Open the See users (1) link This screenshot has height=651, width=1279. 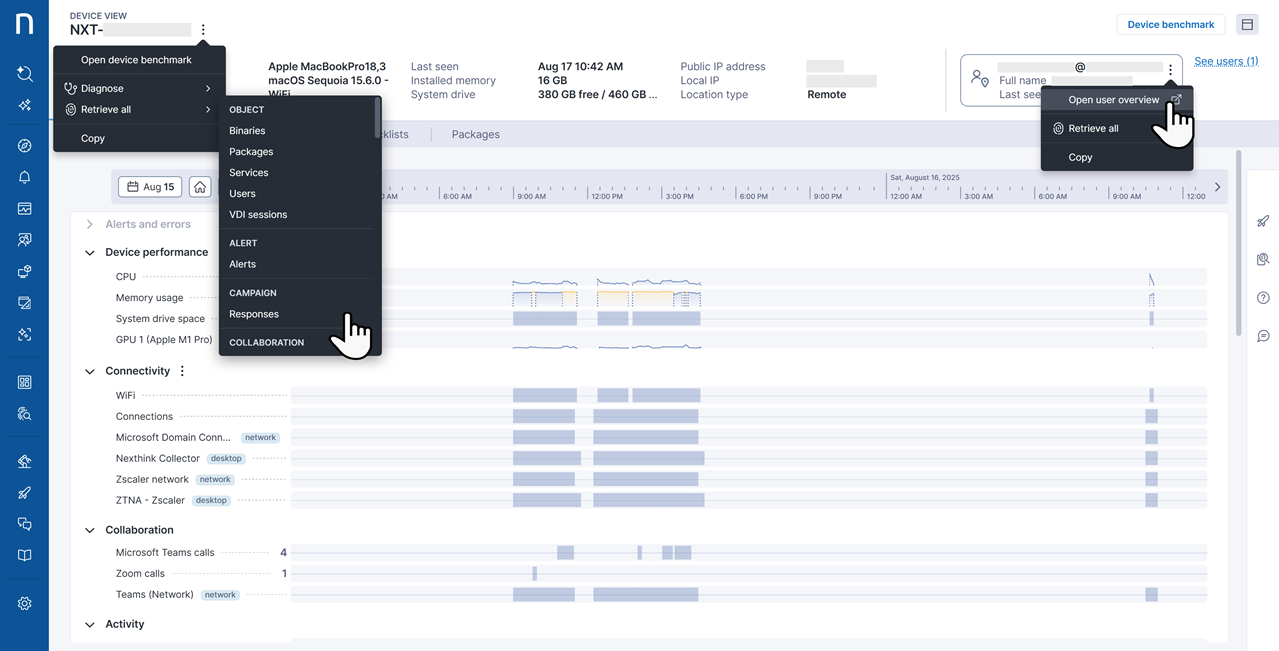pos(1226,61)
